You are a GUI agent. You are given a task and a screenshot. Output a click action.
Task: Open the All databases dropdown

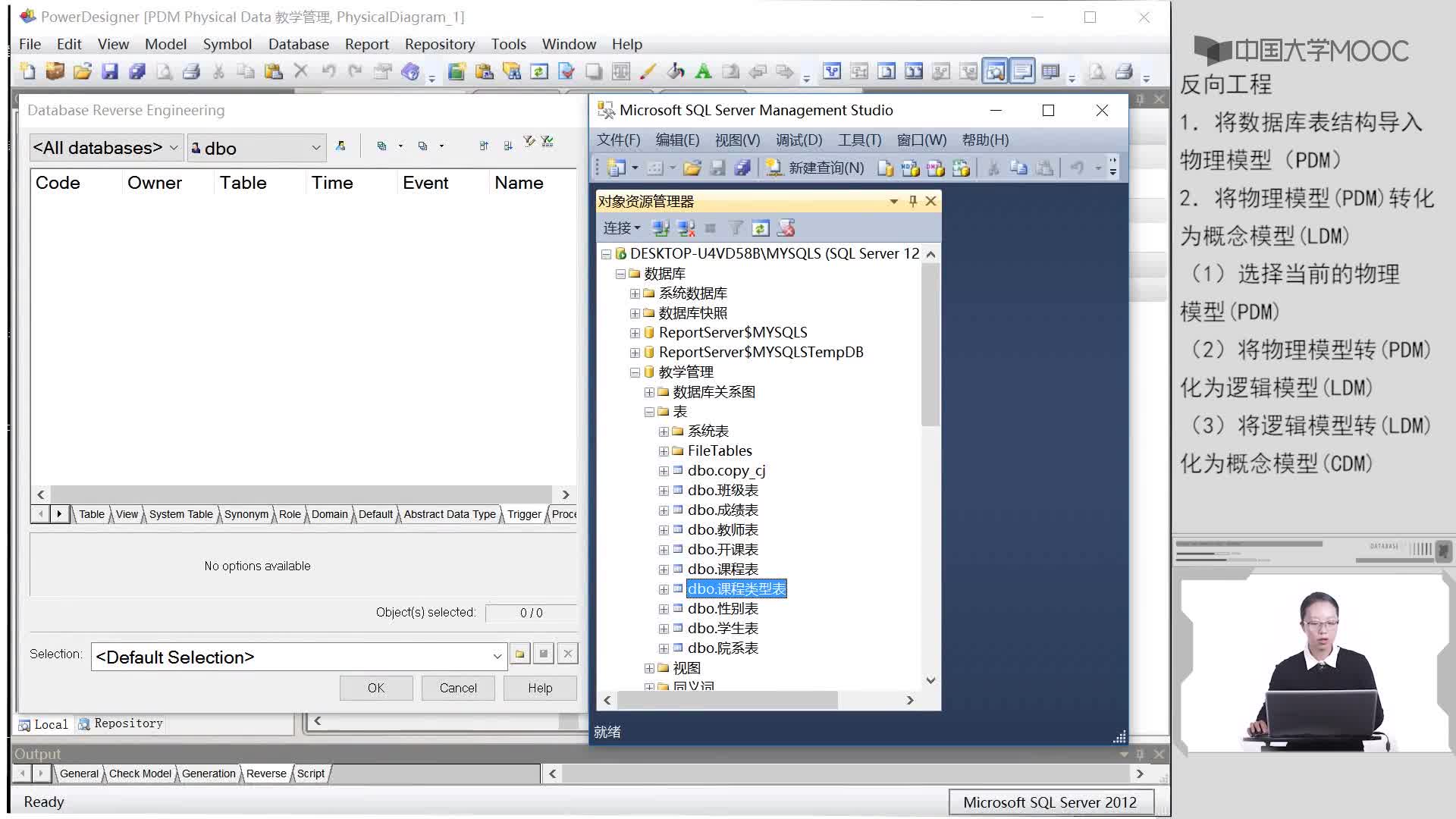pos(105,148)
